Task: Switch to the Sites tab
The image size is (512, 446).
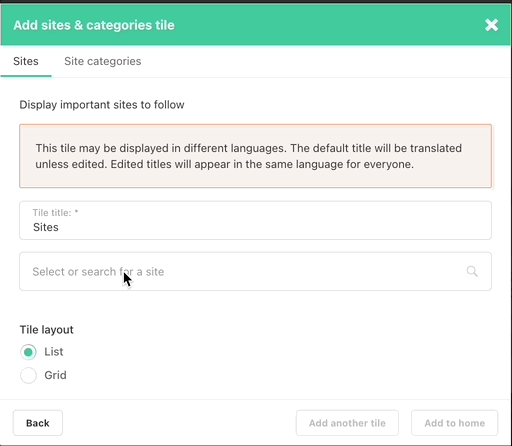Action: point(26,61)
